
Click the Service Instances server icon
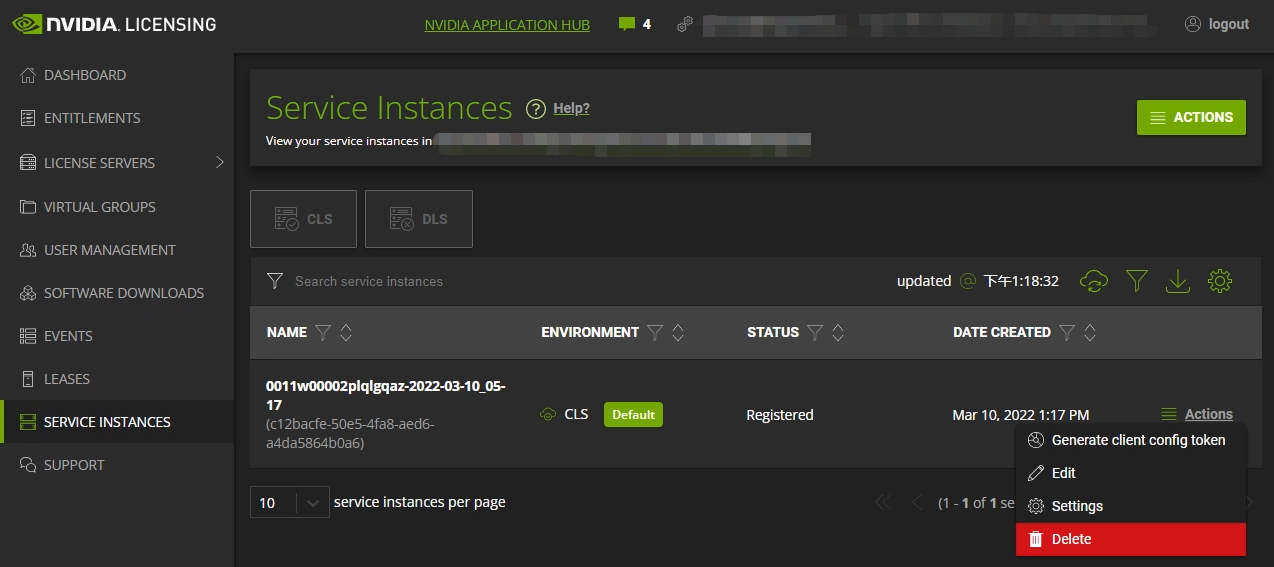[x=28, y=422]
